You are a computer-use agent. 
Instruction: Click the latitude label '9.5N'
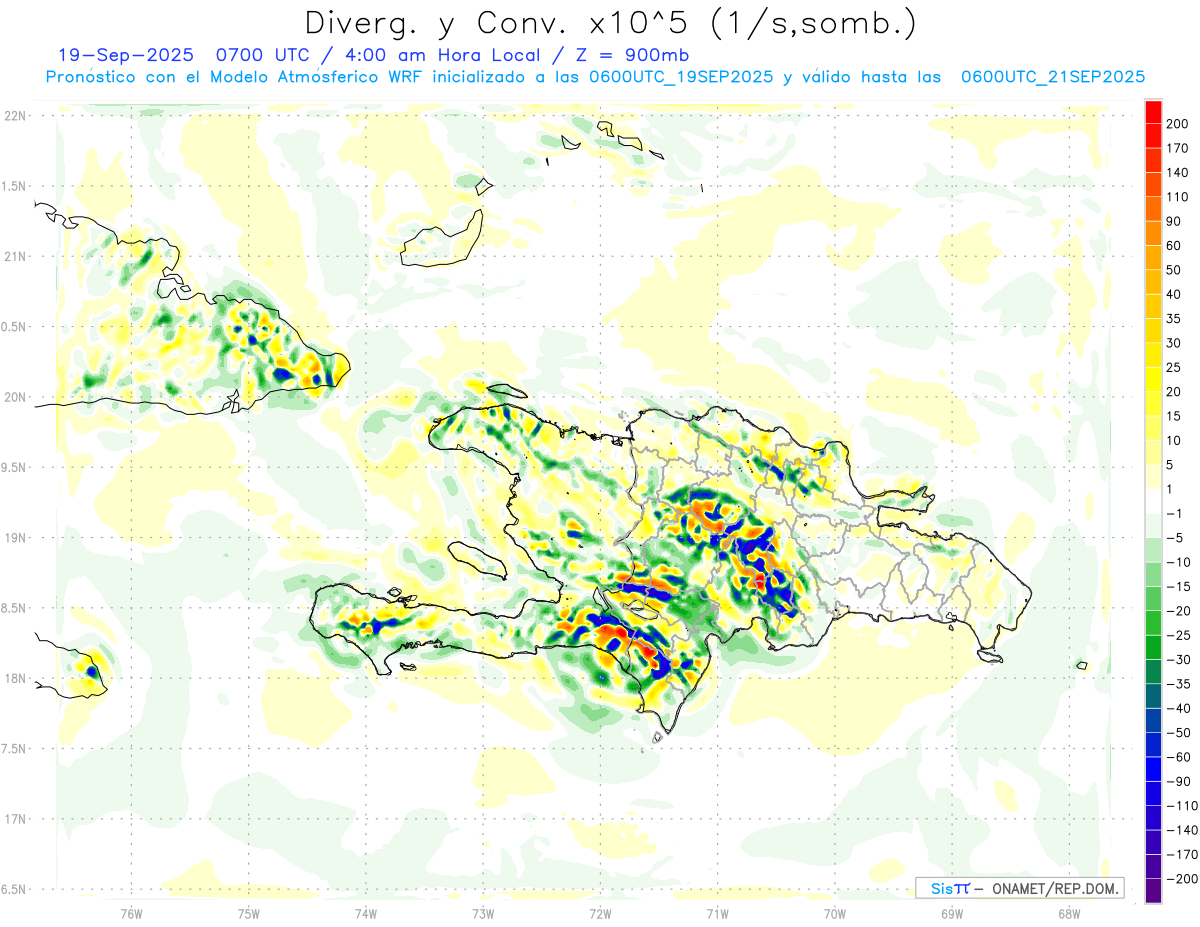tap(14, 468)
